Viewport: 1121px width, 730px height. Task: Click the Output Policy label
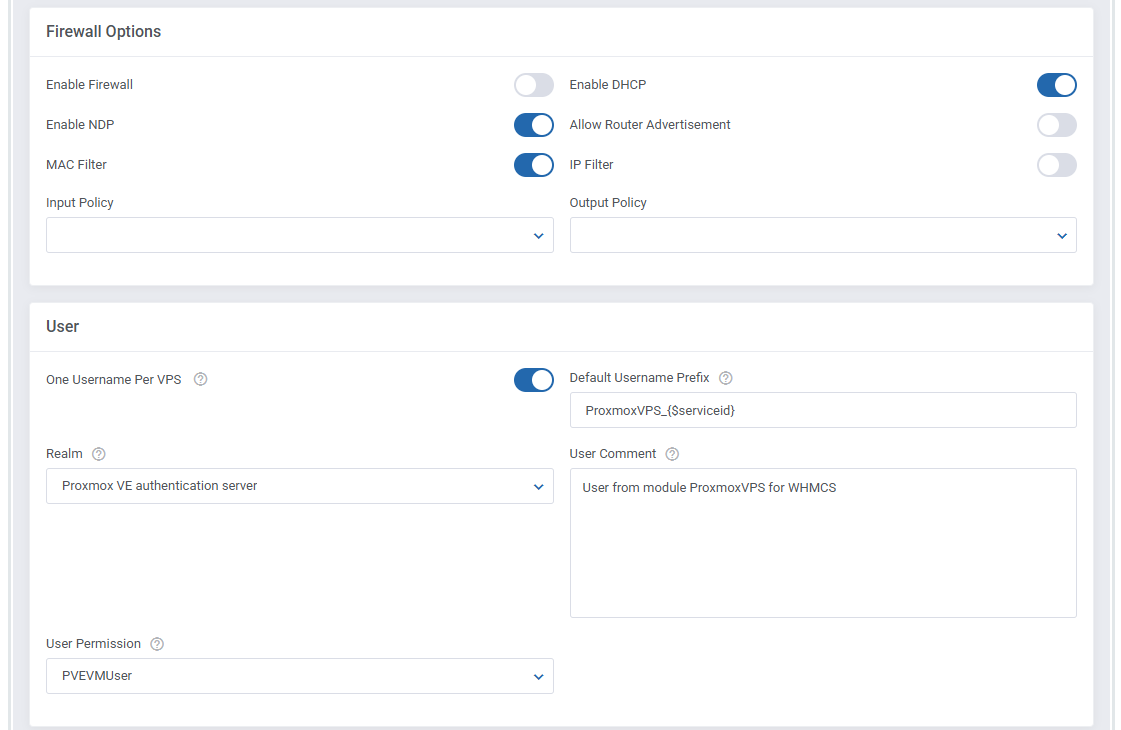(608, 203)
